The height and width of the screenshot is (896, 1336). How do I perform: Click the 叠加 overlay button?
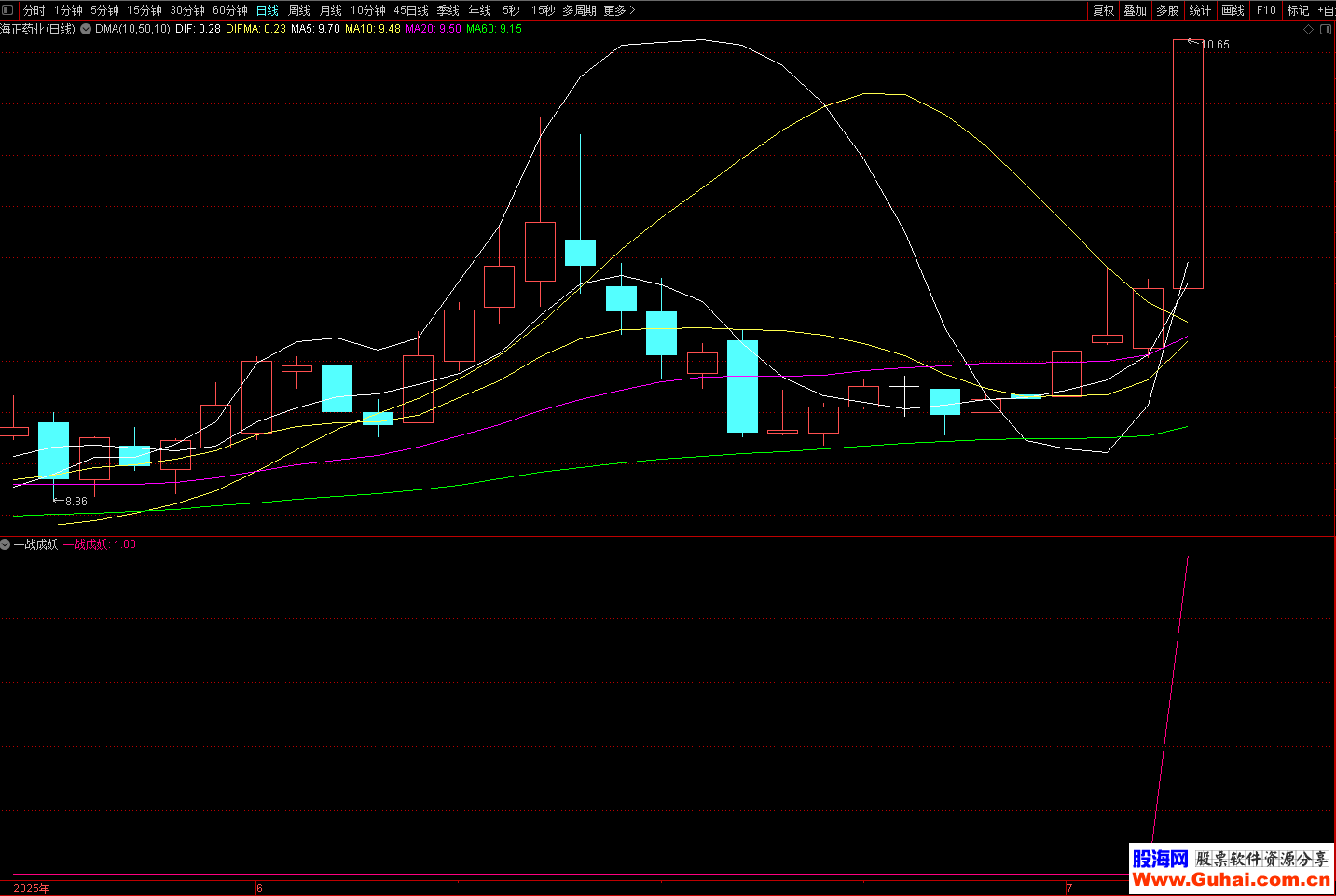coord(1136,10)
